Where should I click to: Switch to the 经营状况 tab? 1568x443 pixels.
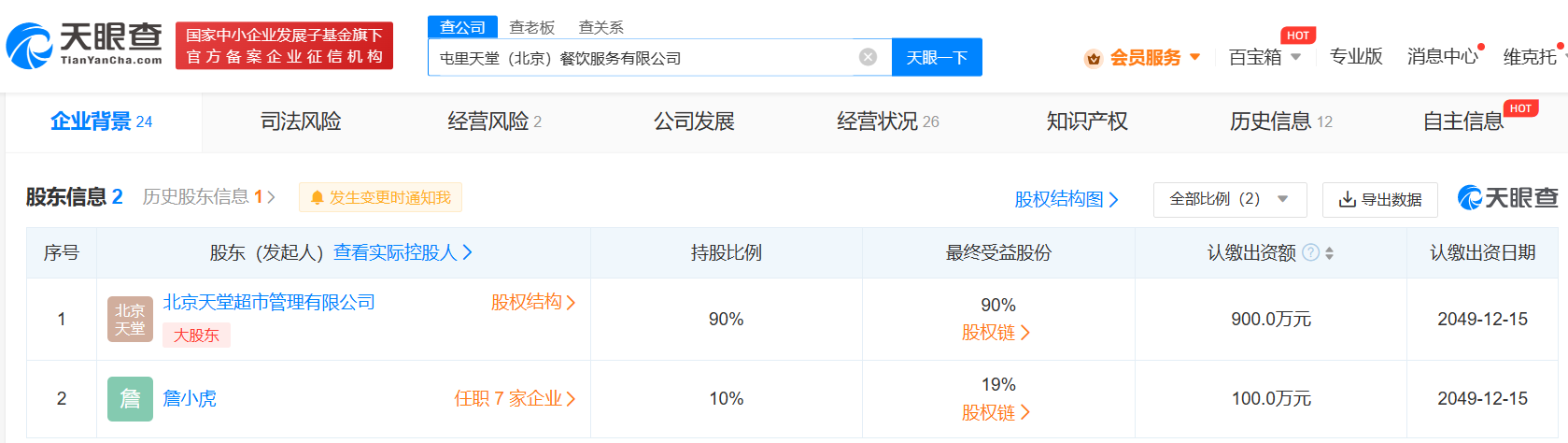[x=888, y=121]
